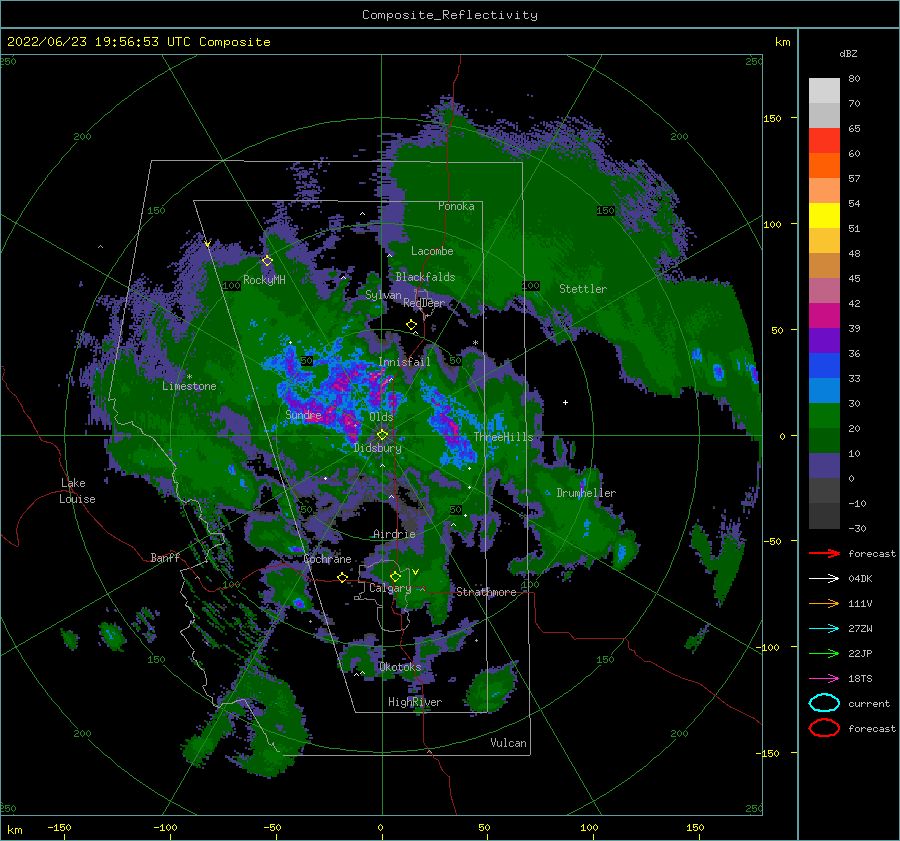Click the Stettler city label
Viewport: 900px width, 841px height.
[583, 289]
